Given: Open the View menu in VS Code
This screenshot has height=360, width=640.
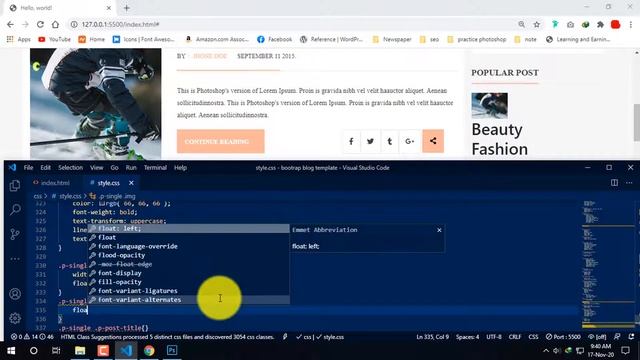Looking at the screenshot, I should pyautogui.click(x=96, y=168).
